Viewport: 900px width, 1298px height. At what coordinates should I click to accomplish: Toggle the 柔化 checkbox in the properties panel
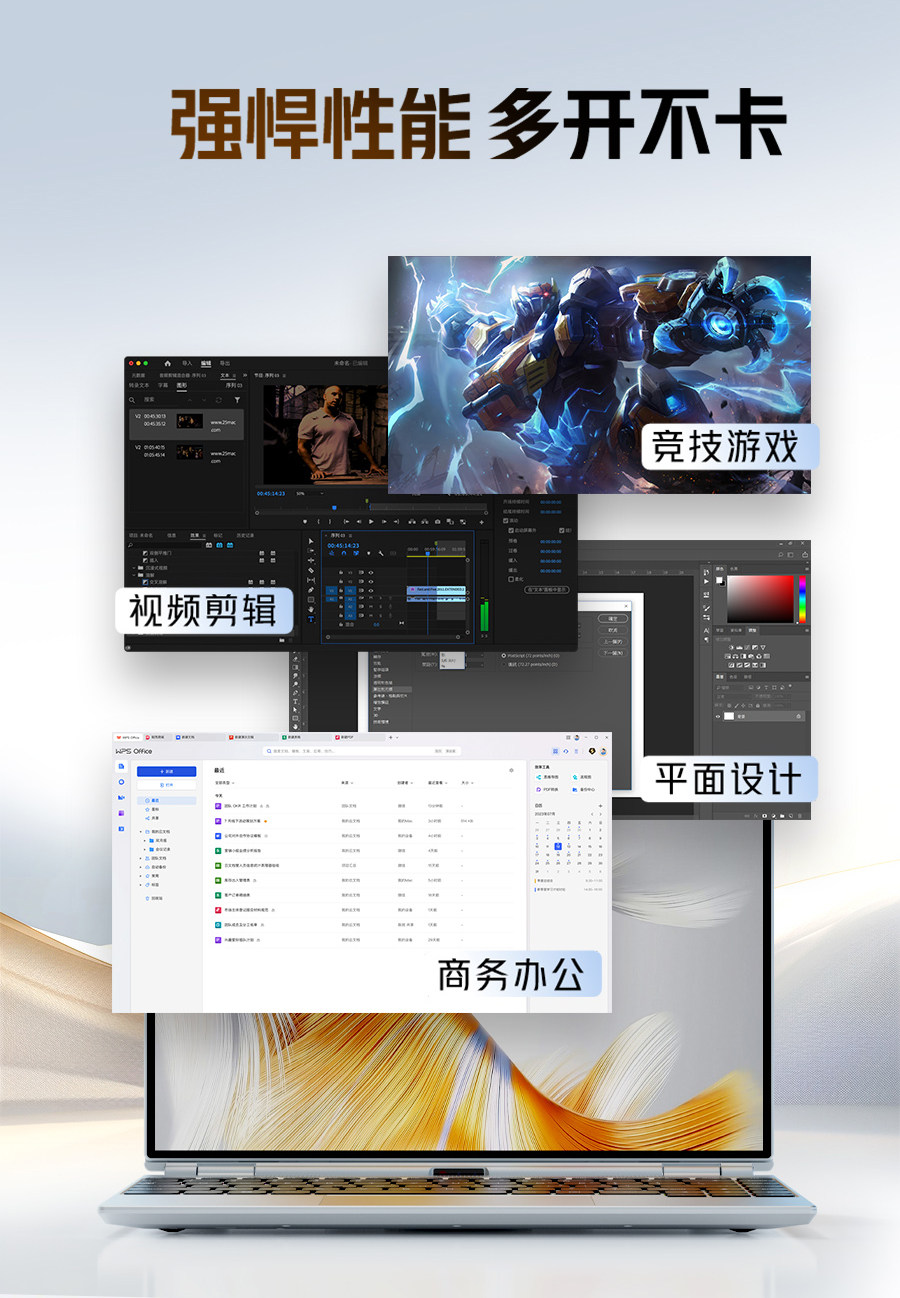511,579
